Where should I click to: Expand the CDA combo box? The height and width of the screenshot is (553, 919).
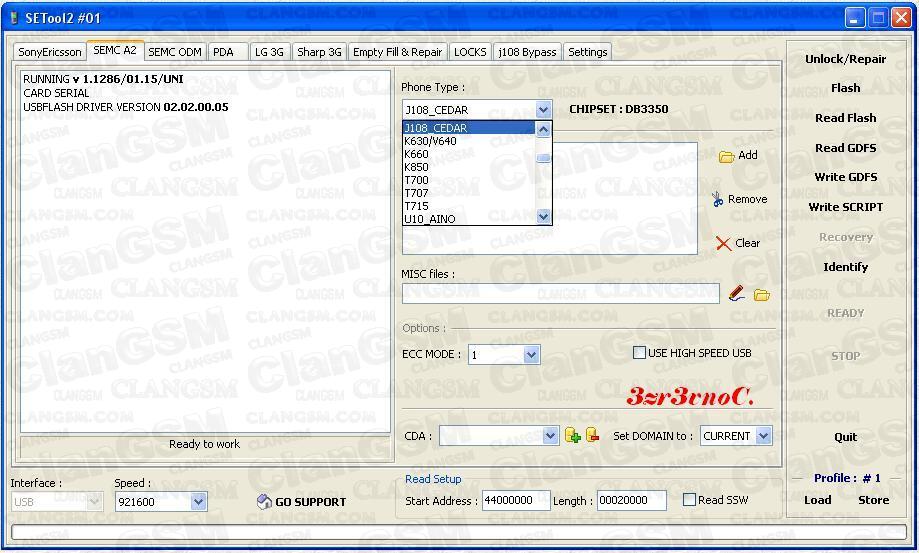pos(550,436)
